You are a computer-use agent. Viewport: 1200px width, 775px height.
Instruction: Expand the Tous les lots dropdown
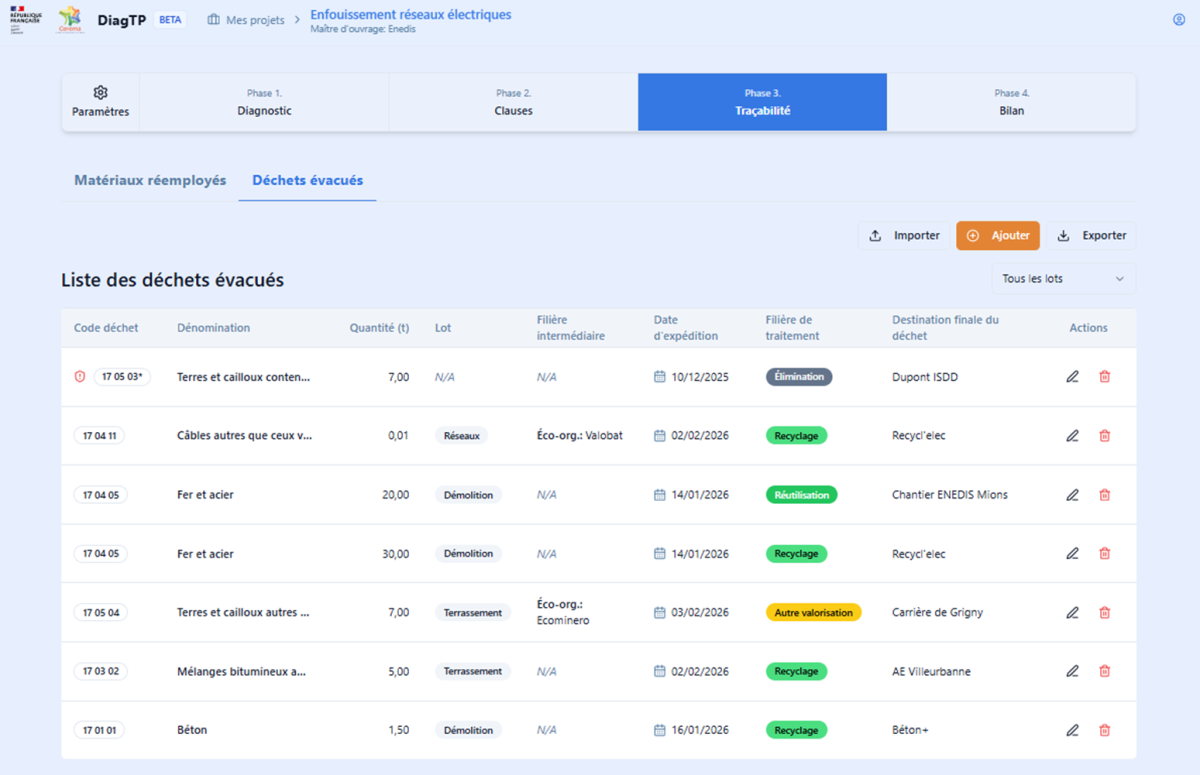1063,279
